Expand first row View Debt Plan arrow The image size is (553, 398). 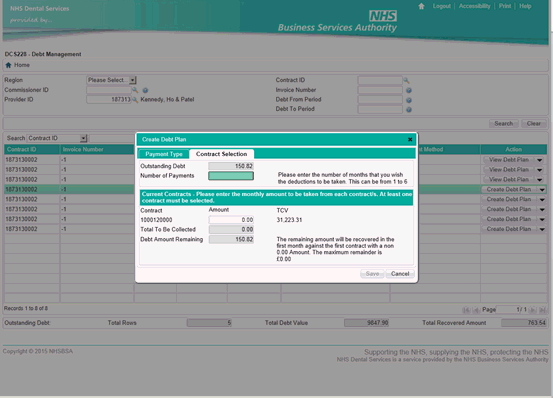coord(540,160)
